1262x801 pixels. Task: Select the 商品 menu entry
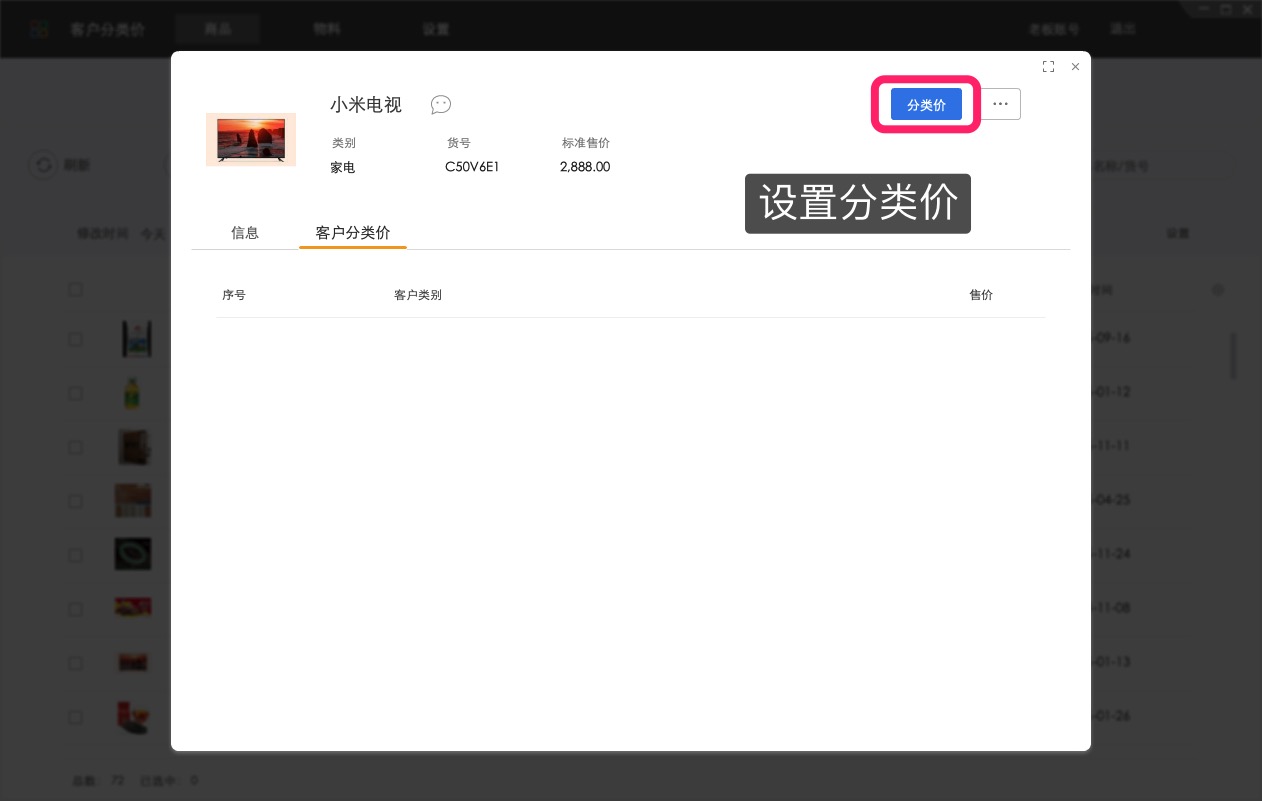click(x=217, y=29)
